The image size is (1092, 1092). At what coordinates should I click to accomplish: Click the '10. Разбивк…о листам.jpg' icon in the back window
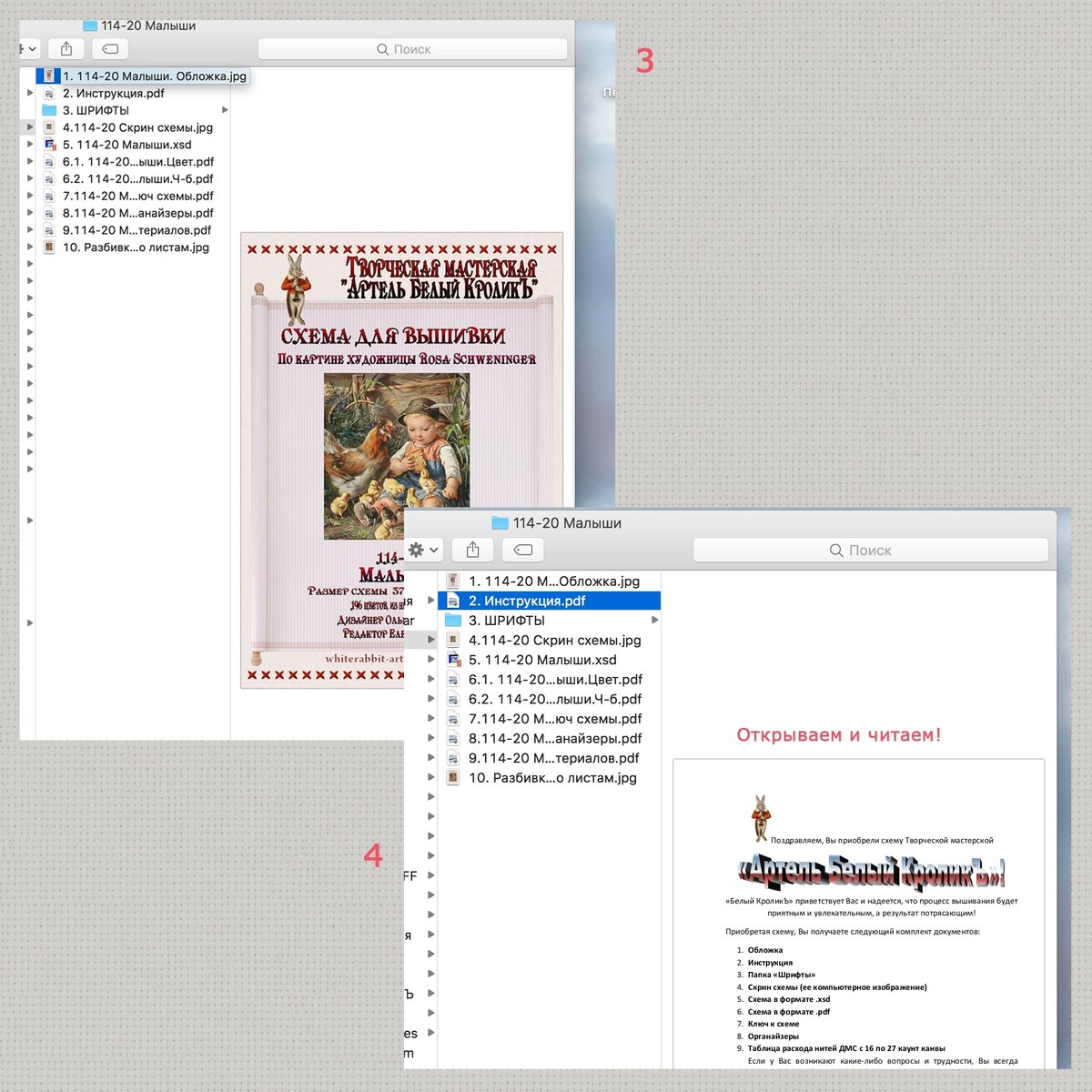(49, 248)
